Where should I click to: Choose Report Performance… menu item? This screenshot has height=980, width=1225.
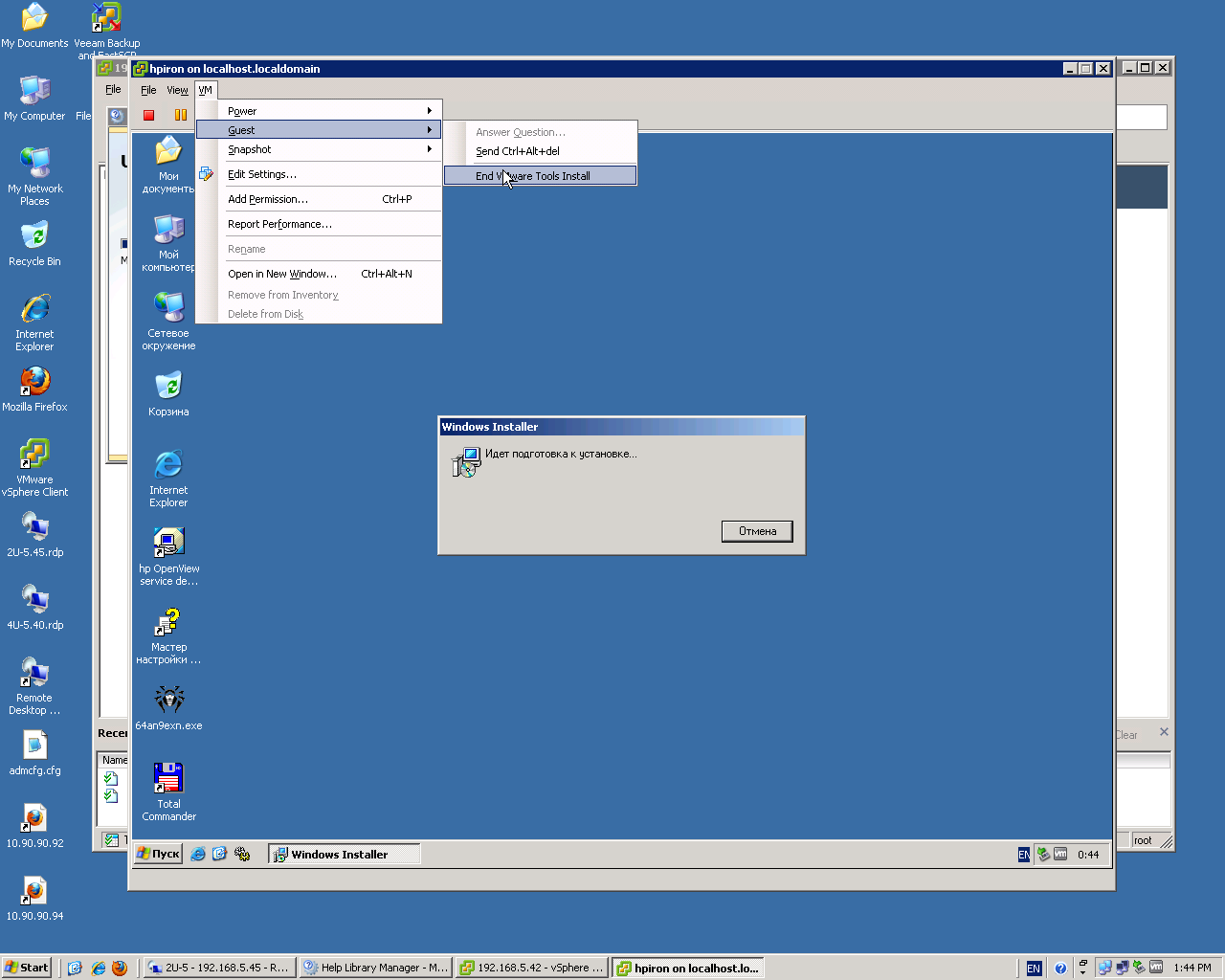[x=320, y=224]
